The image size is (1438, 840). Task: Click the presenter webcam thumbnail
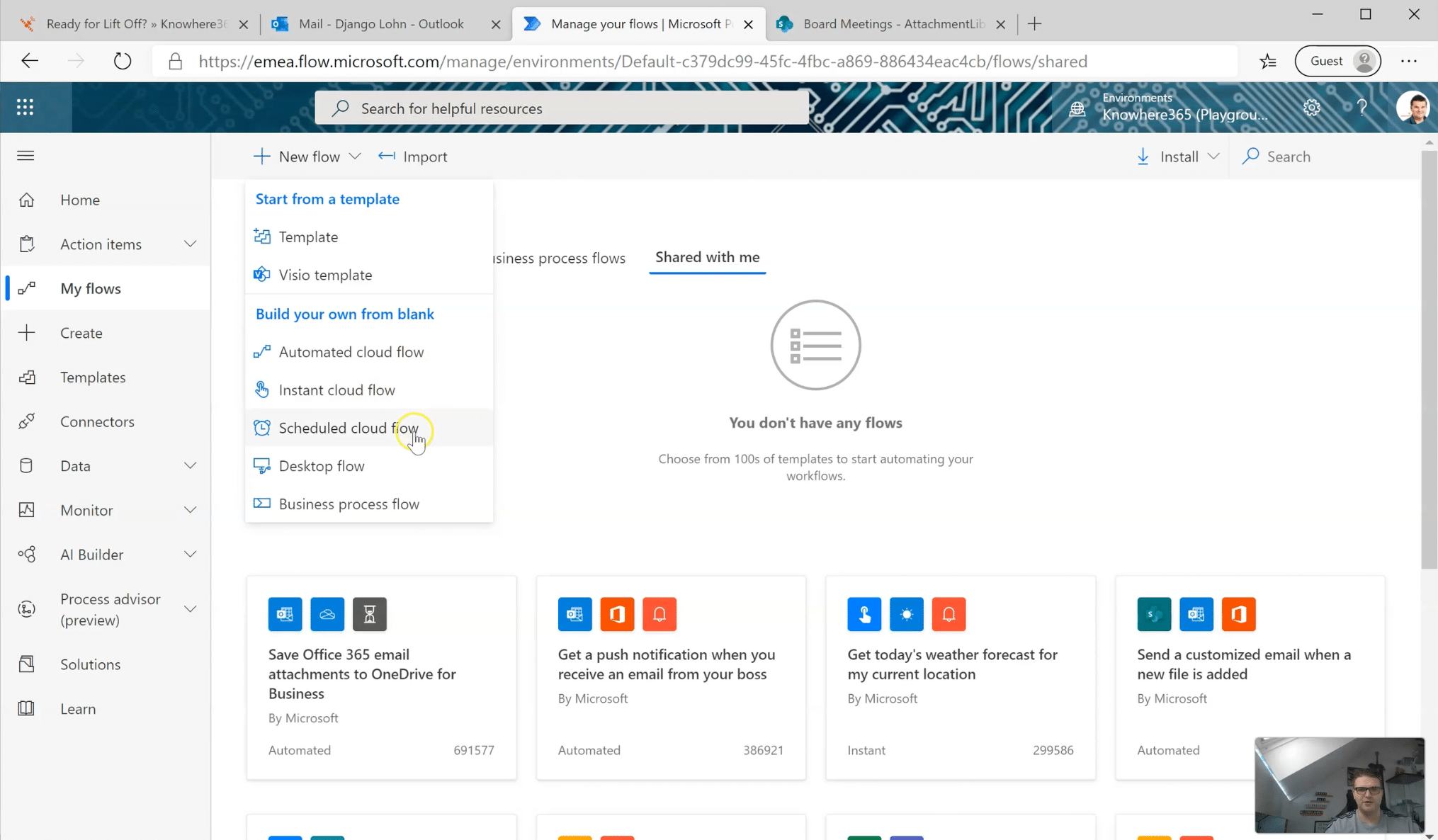[x=1339, y=785]
